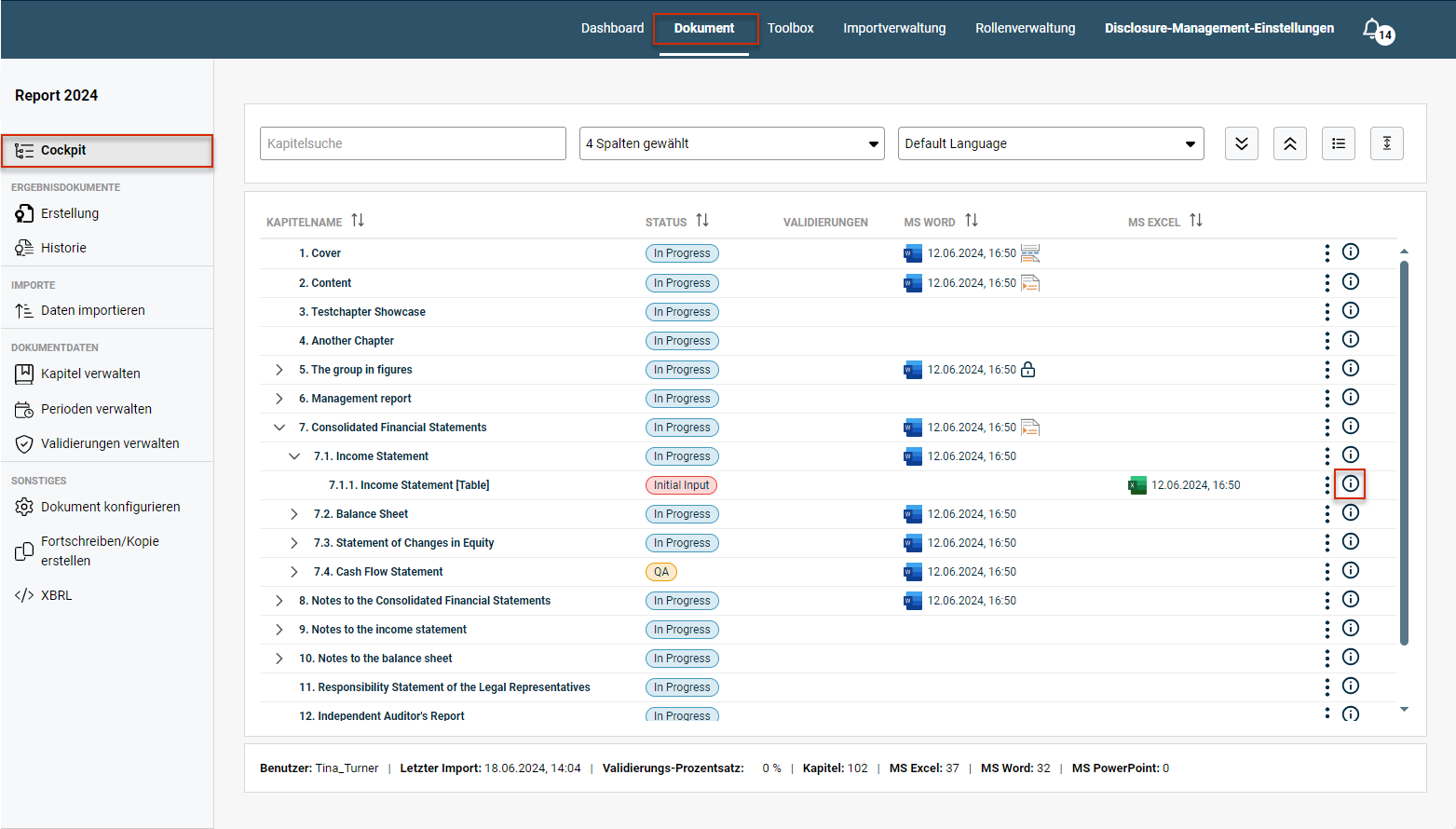Sort table by Status column

(702, 221)
